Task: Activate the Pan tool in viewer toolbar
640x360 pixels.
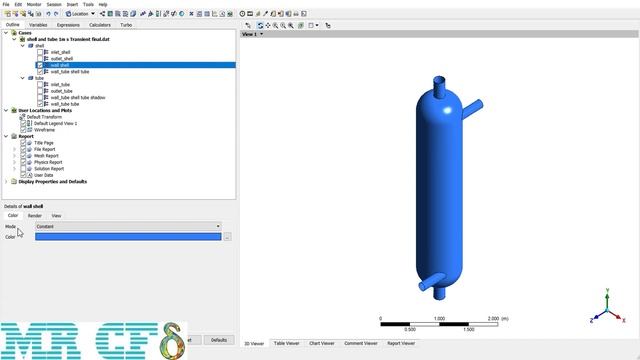Action: [x=268, y=25]
